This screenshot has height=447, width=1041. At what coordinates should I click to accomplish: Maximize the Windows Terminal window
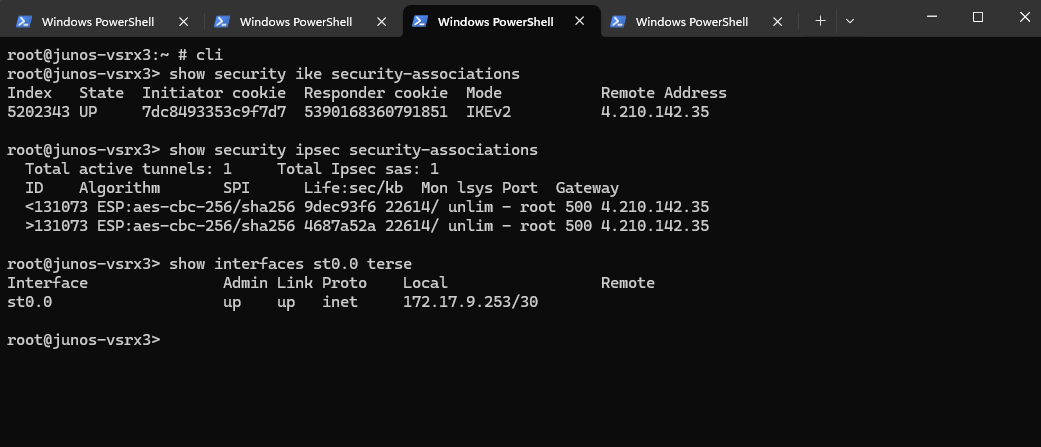(x=977, y=18)
